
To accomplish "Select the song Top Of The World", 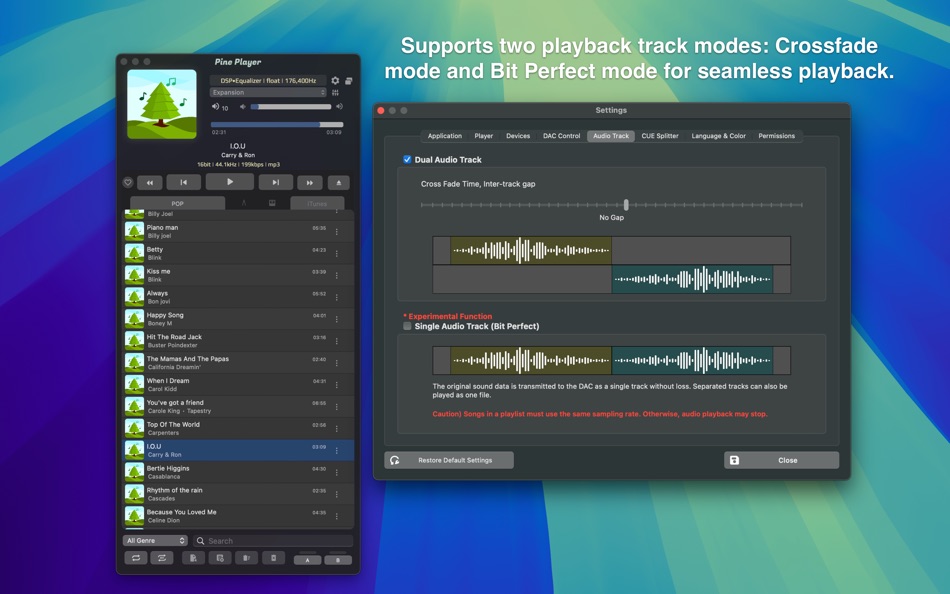I will coord(239,429).
